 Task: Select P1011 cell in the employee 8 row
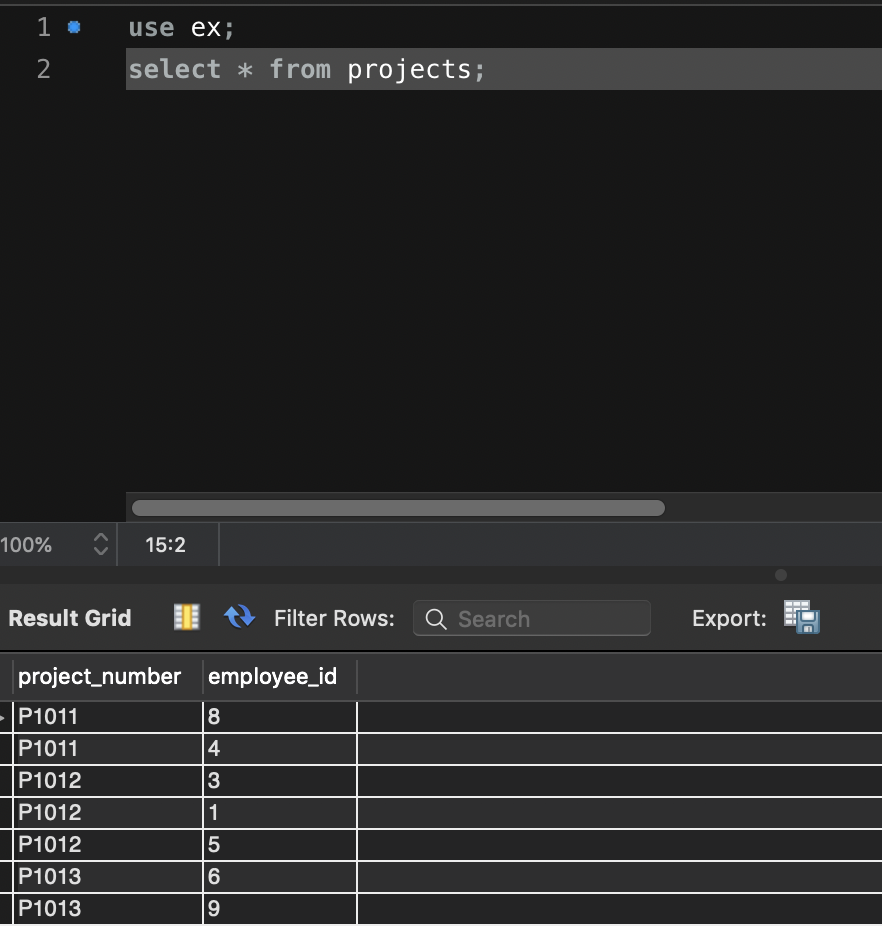[x=108, y=717]
